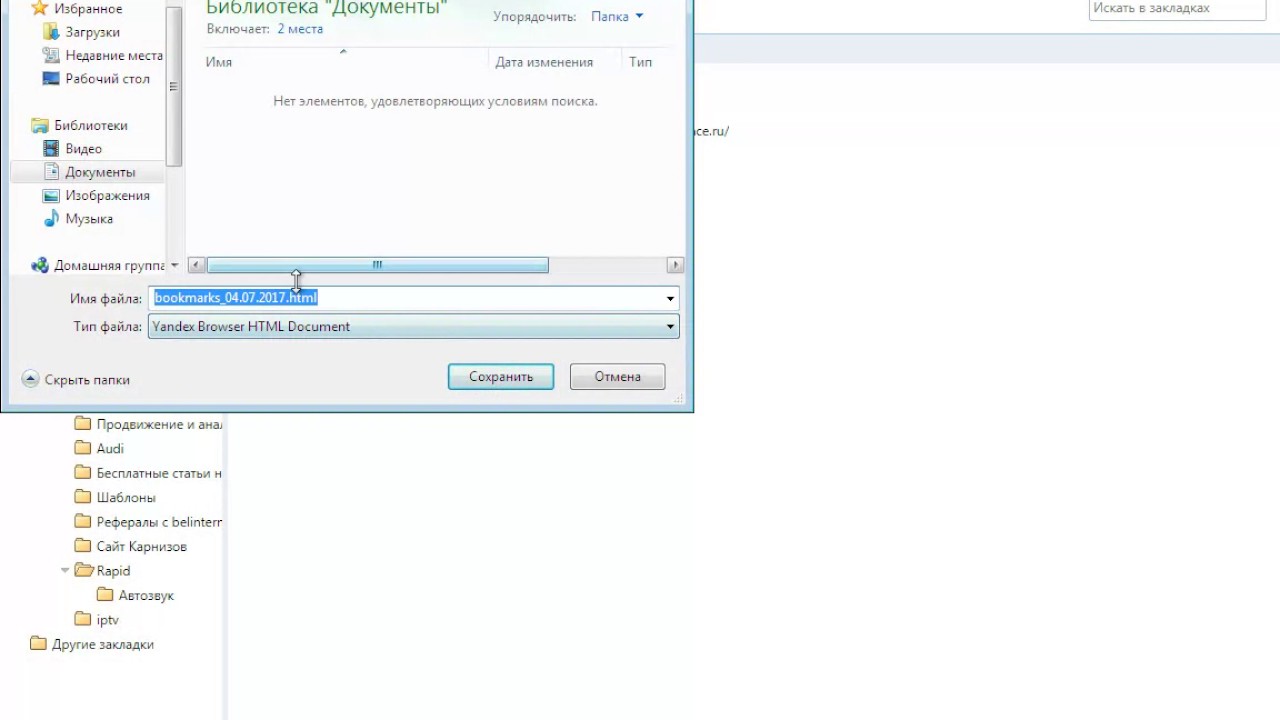Select the Шаблоны bookmark folder label

point(126,497)
